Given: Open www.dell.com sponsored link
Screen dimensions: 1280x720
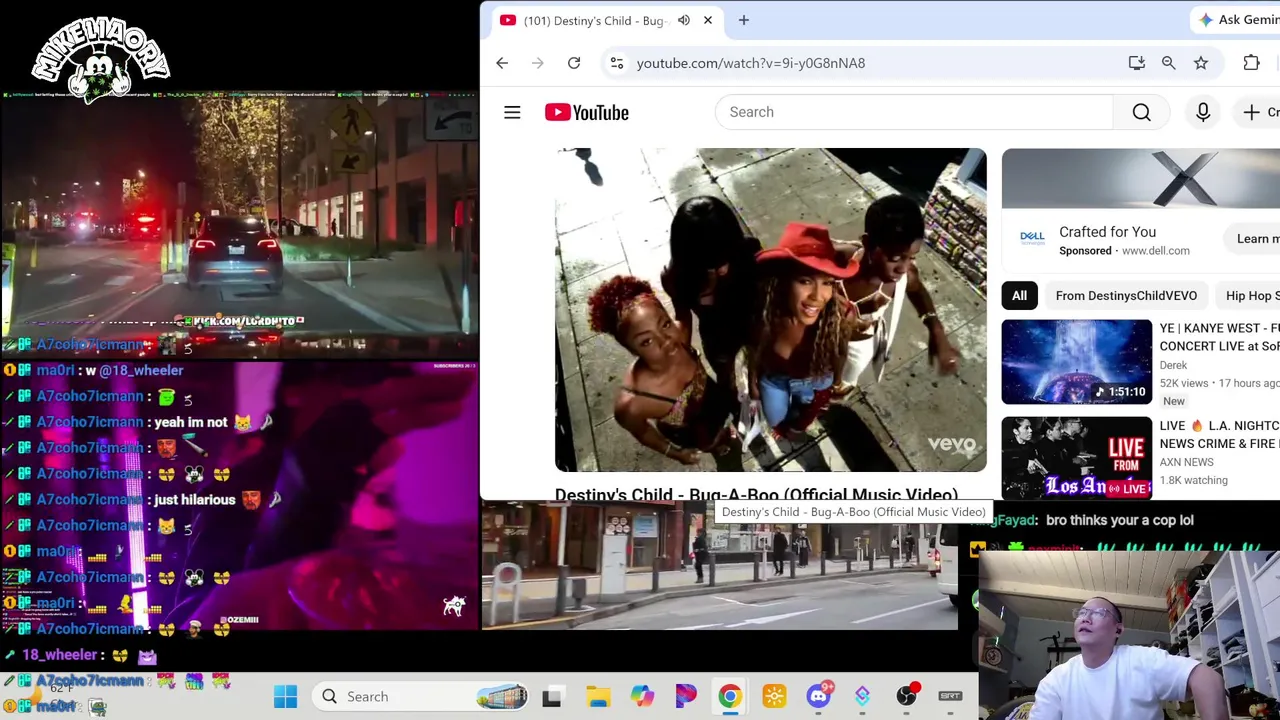Looking at the screenshot, I should point(1155,251).
